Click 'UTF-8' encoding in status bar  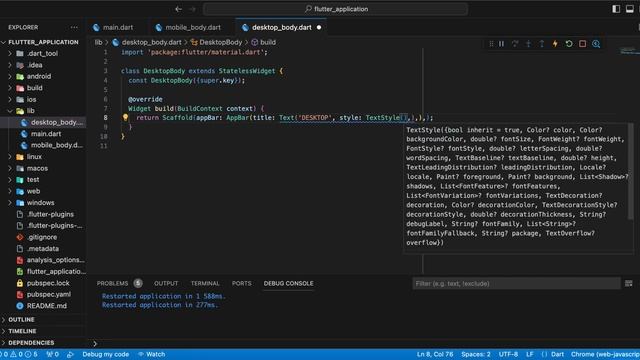click(x=508, y=354)
